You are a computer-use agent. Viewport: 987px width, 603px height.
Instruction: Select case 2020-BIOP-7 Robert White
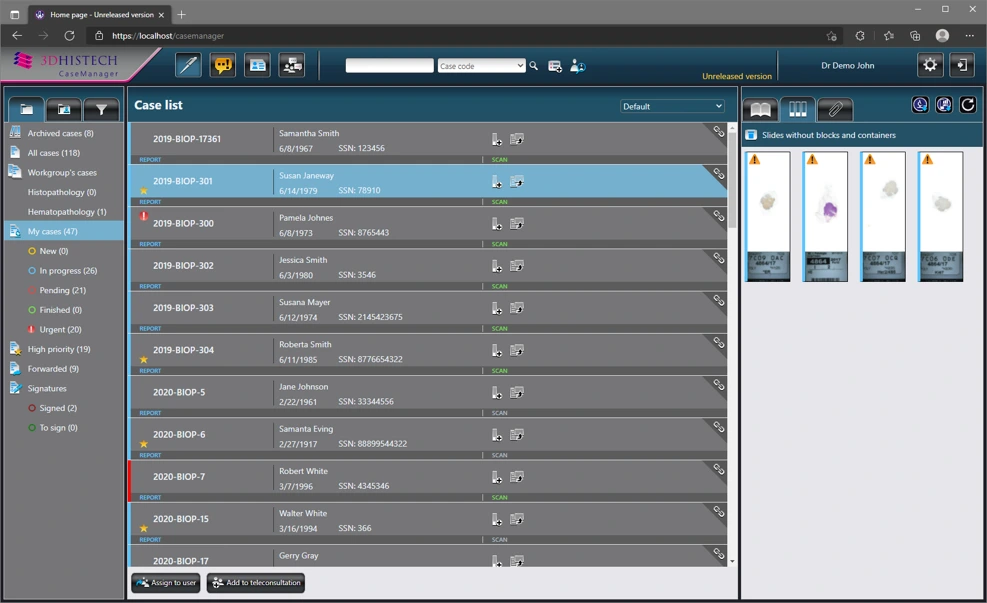click(x=428, y=481)
